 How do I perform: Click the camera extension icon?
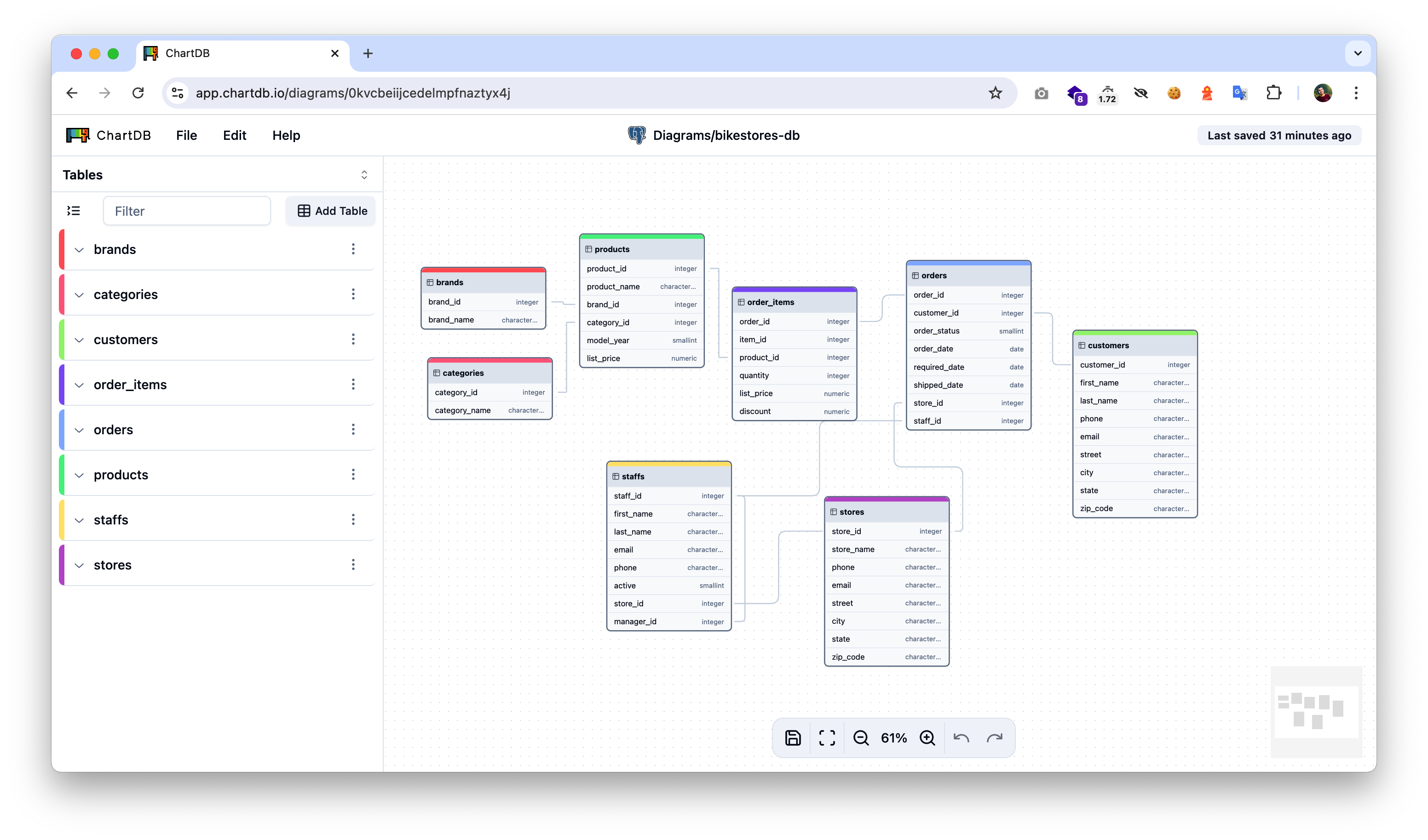click(1042, 93)
